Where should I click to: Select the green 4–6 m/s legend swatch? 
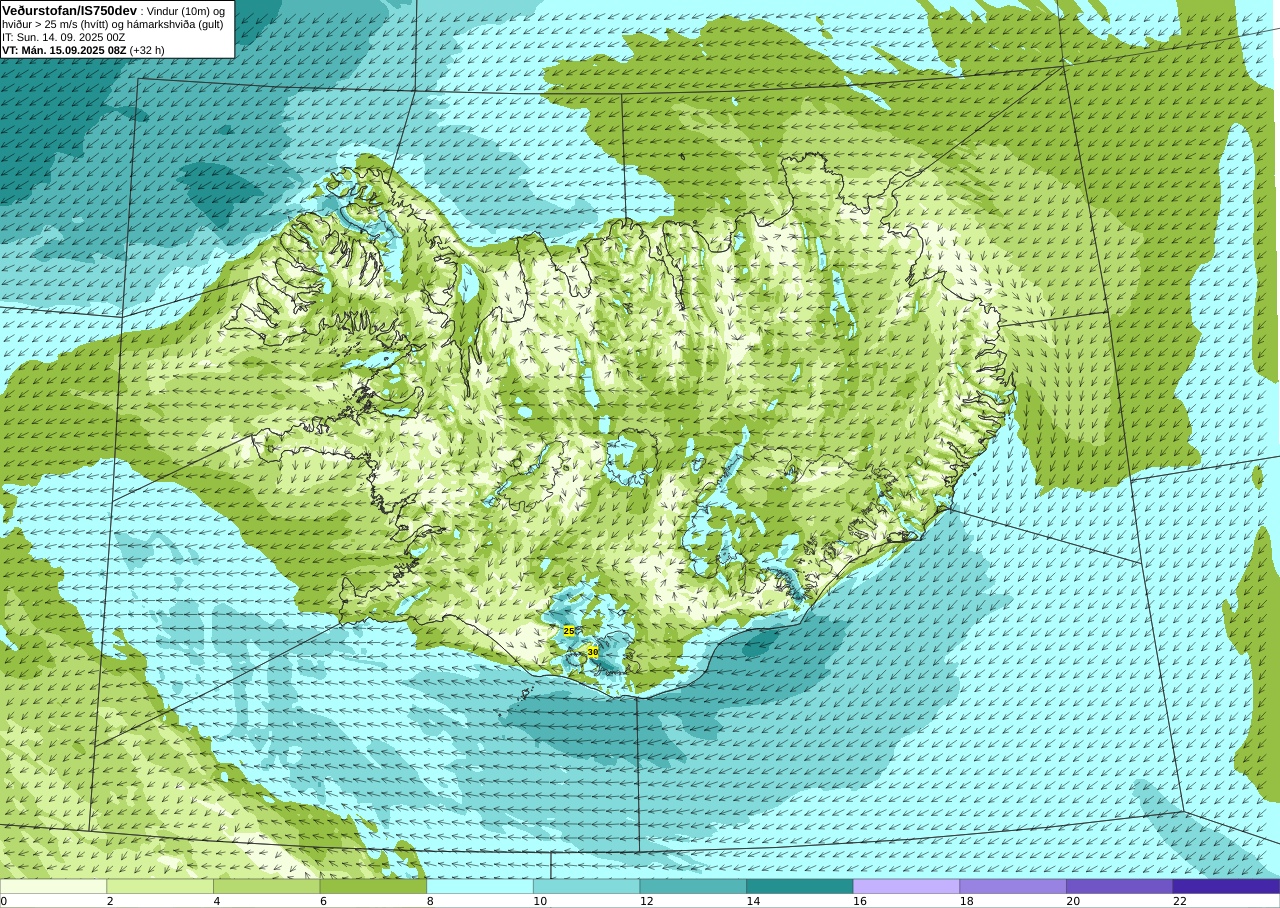(x=267, y=886)
